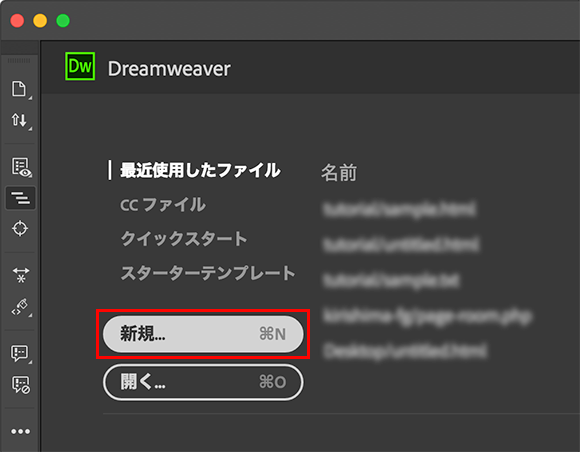
Task: Open the file management up-down arrows icon
Action: pyautogui.click(x=19, y=120)
